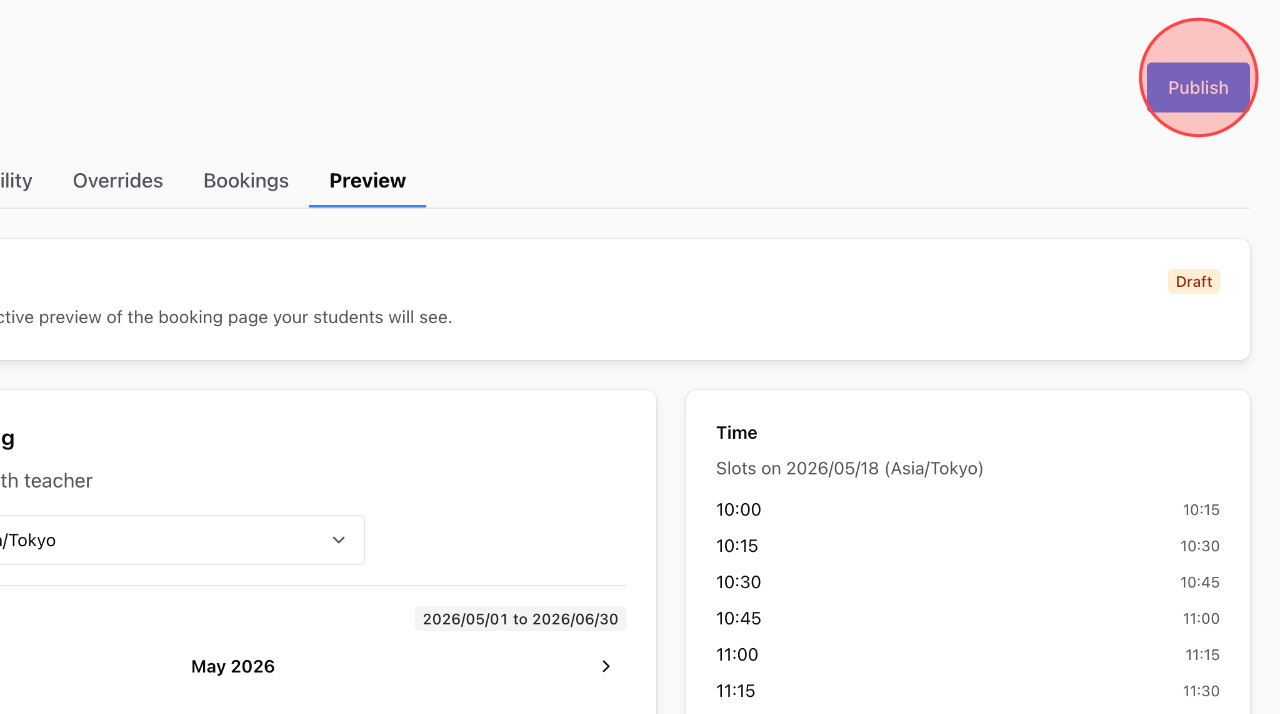Click the Slots on 2026/05/18 (Asia/Tokyo) text
The height and width of the screenshot is (714, 1280).
[x=850, y=468]
